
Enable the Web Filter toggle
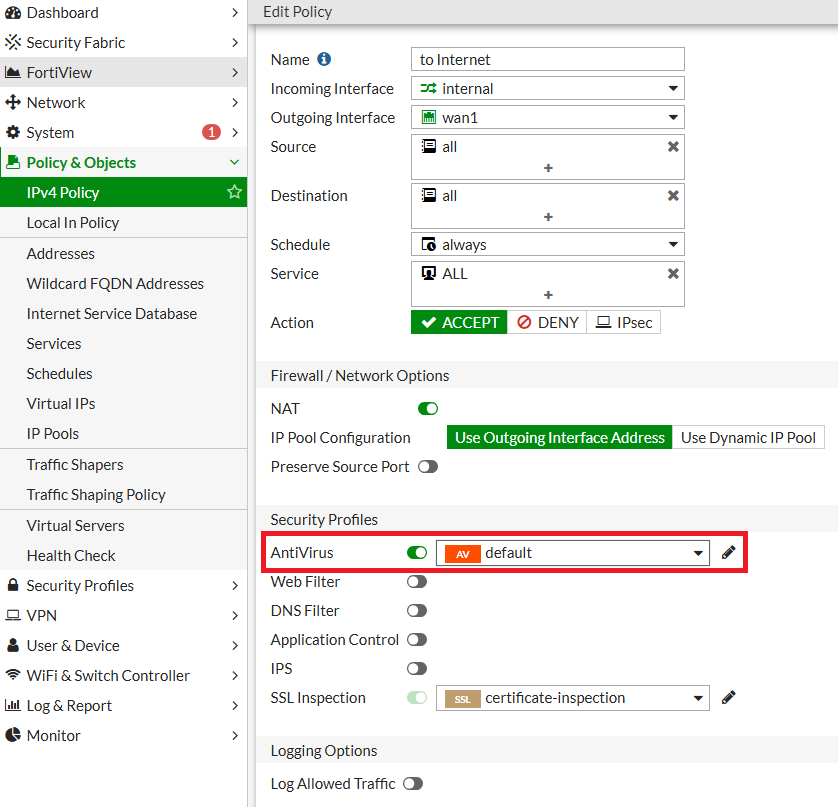point(417,581)
